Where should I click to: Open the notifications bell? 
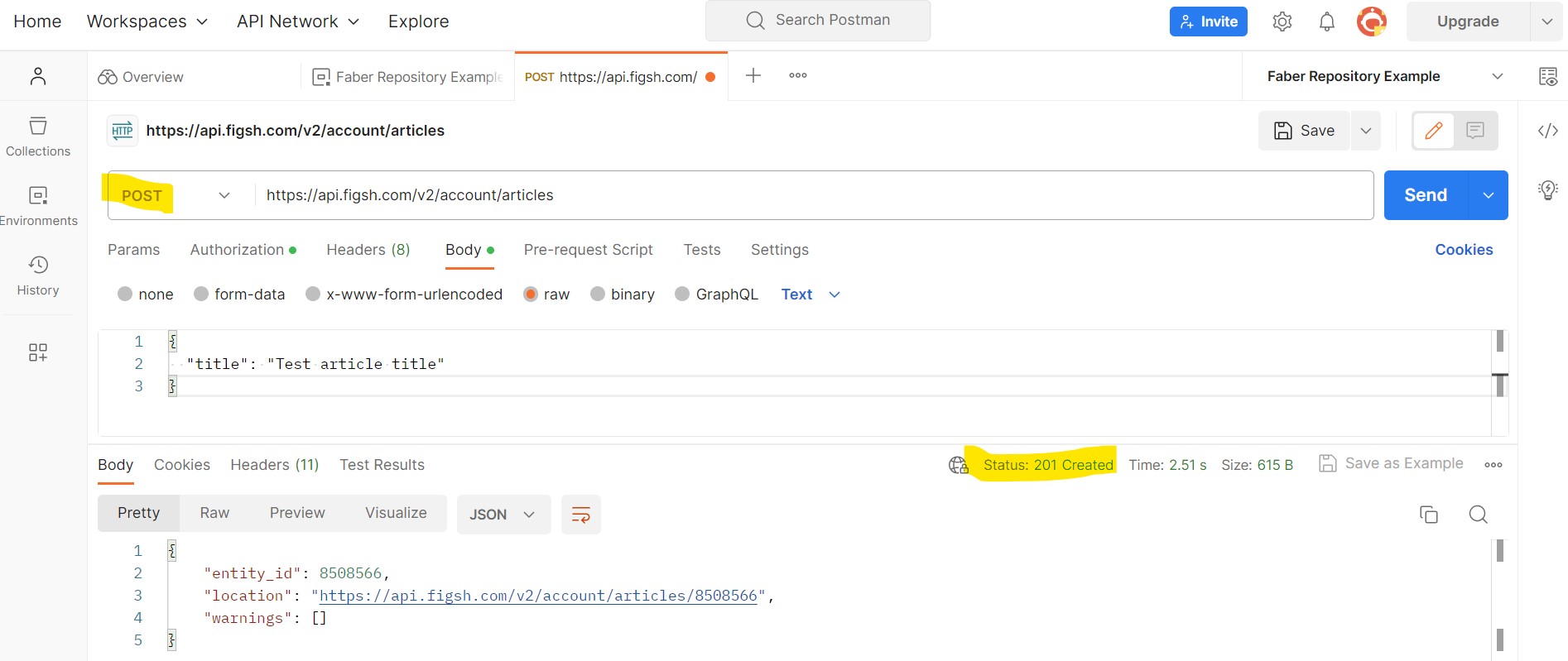pos(1326,22)
